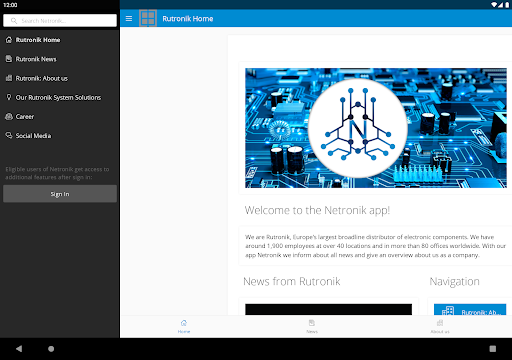Click the building icon beside Rutronik: About us
512x360 pixels.
[x=9, y=78]
